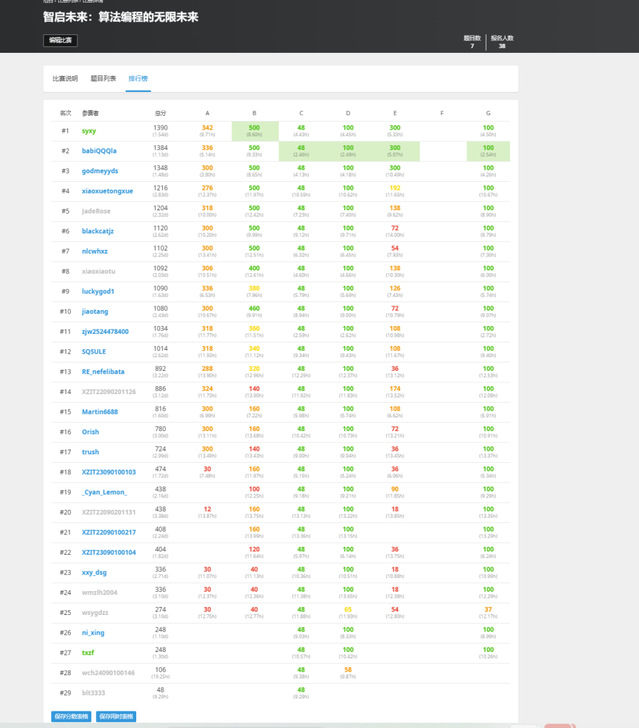Image resolution: width=639 pixels, height=728 pixels.
Task: Click column header B in ranking table
Action: [254, 113]
